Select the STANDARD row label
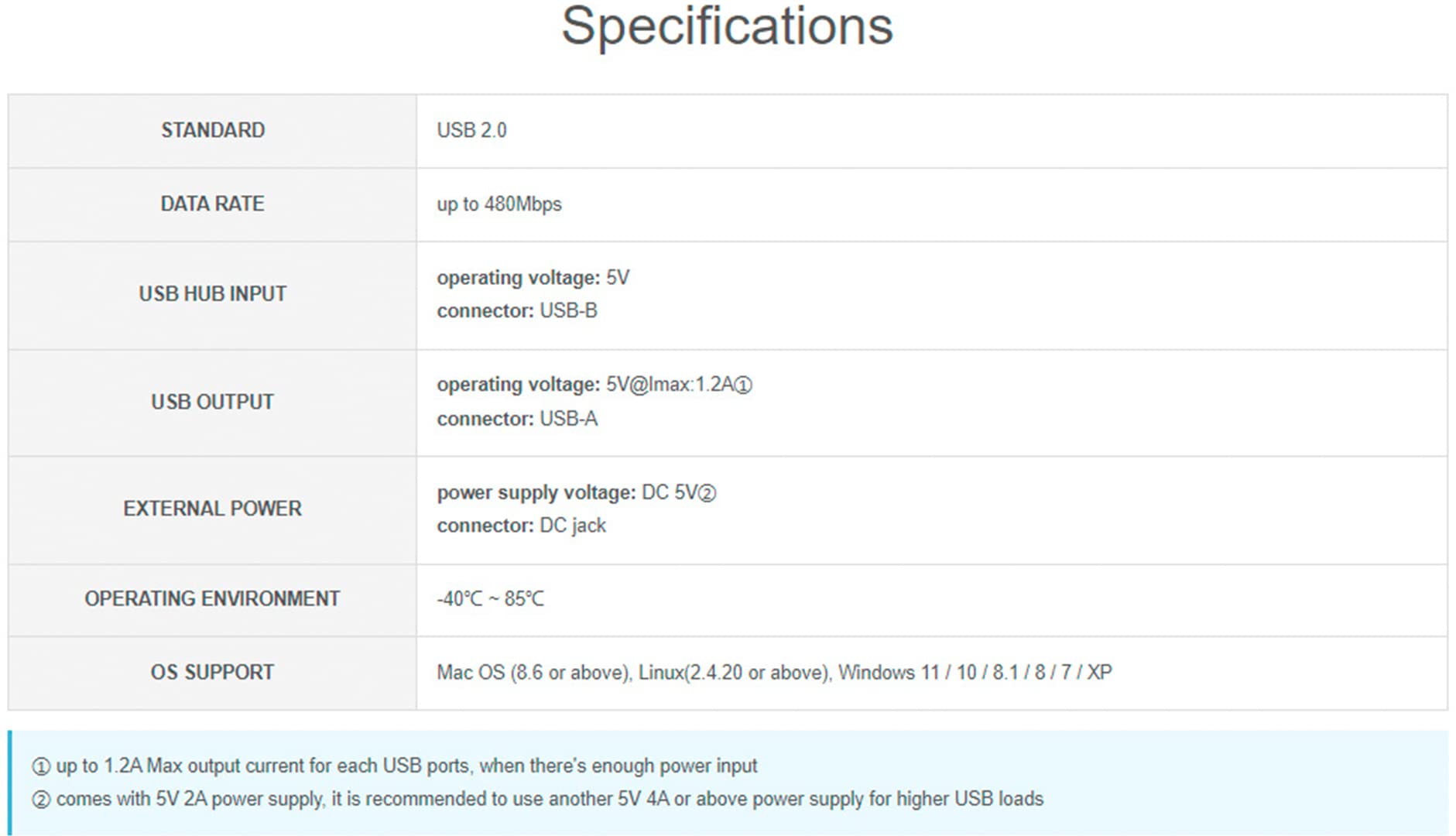 click(x=213, y=130)
